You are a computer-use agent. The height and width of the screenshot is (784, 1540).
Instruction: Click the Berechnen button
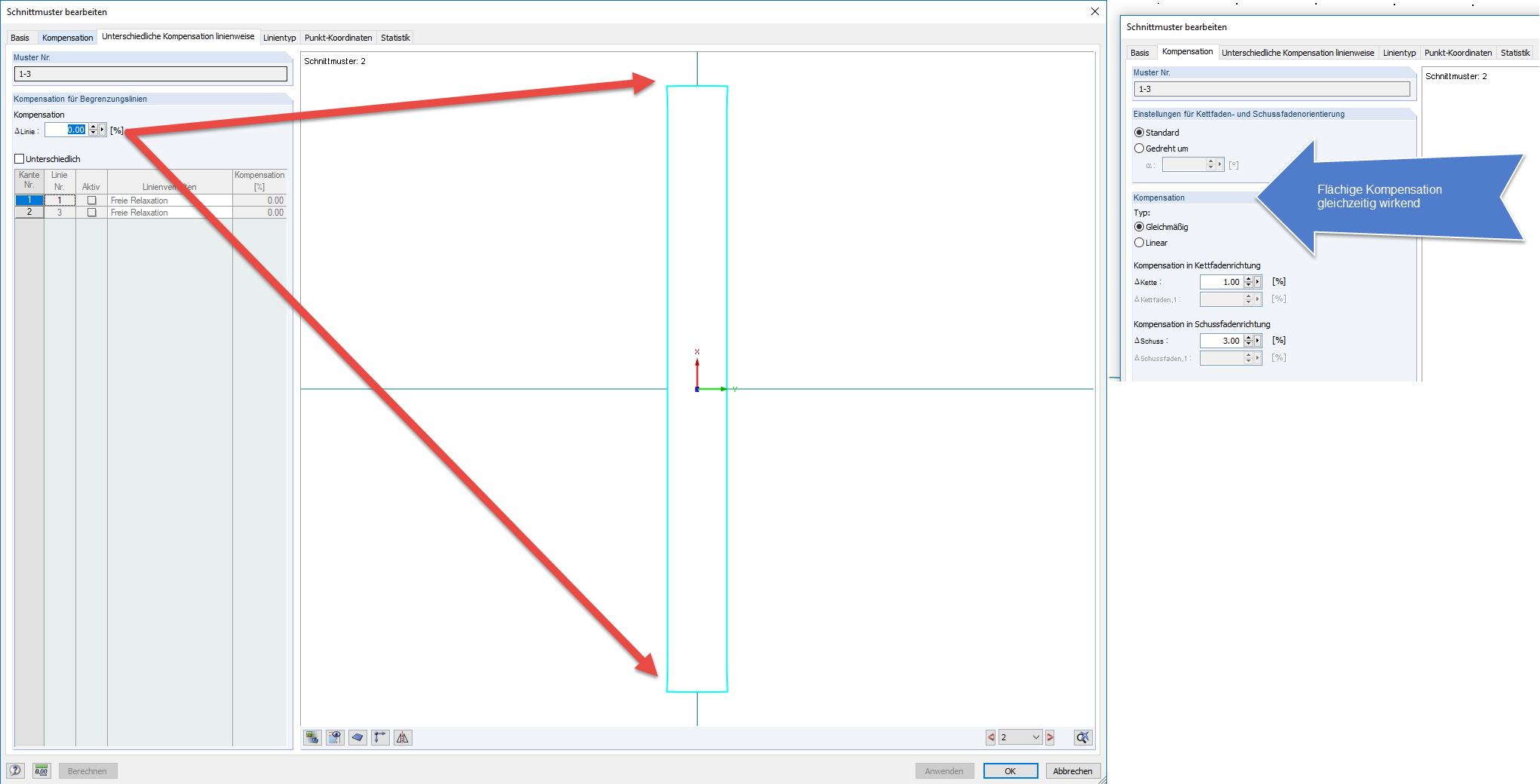pyautogui.click(x=87, y=770)
